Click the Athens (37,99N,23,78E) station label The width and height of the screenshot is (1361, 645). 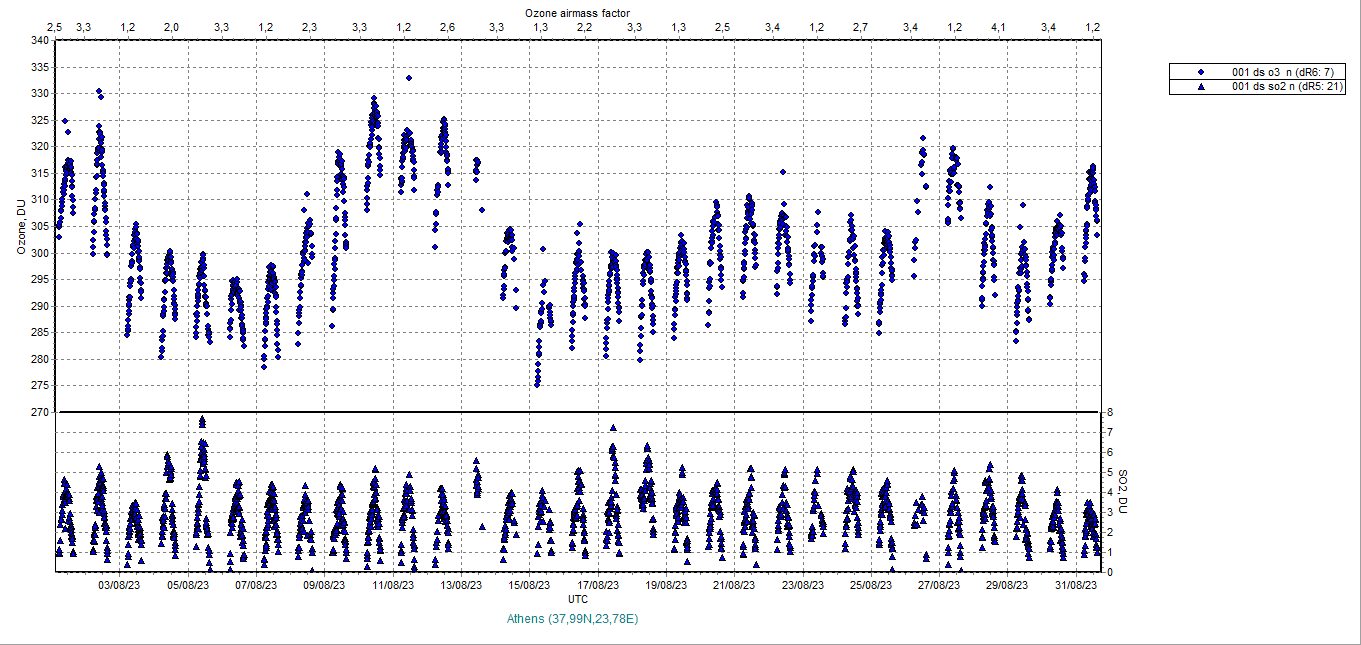(572, 619)
